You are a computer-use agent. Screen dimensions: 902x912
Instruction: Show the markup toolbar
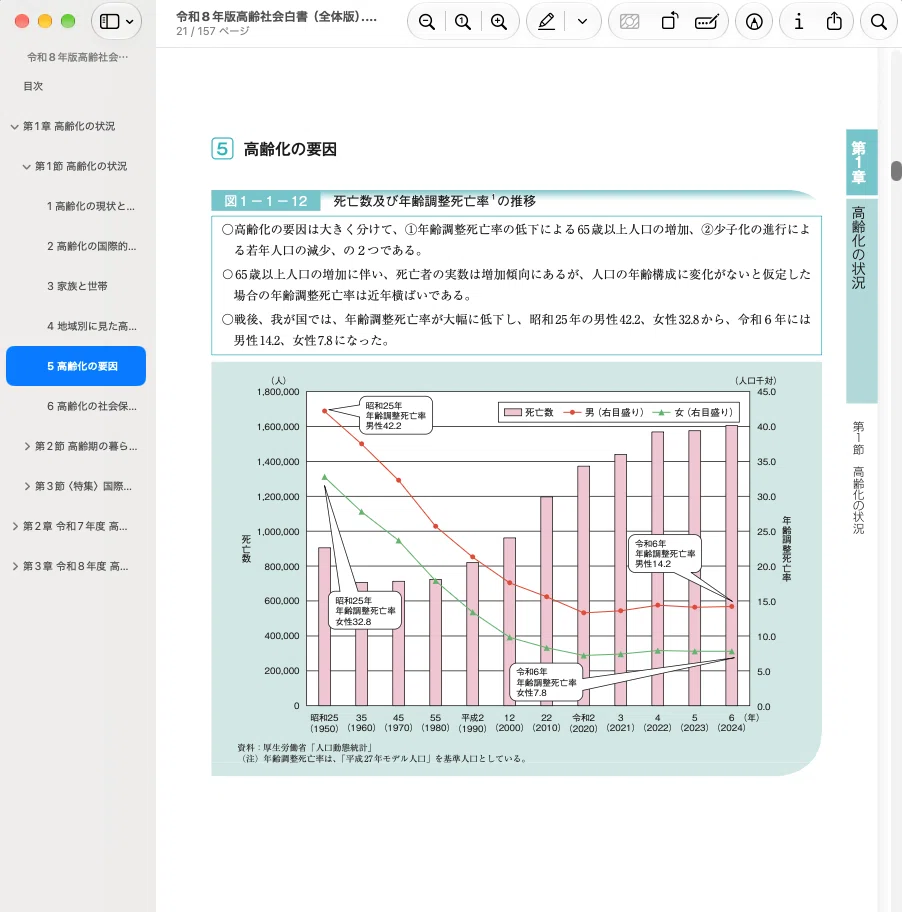(x=754, y=22)
